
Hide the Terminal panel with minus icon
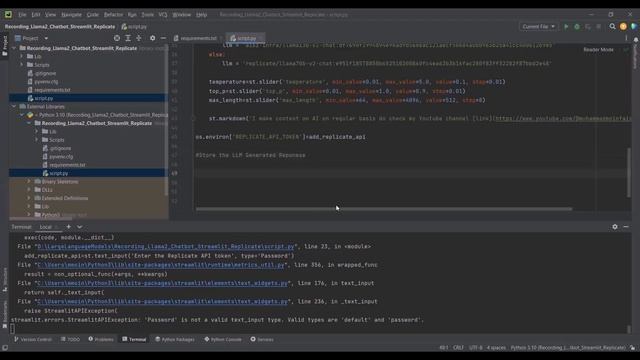coord(626,227)
